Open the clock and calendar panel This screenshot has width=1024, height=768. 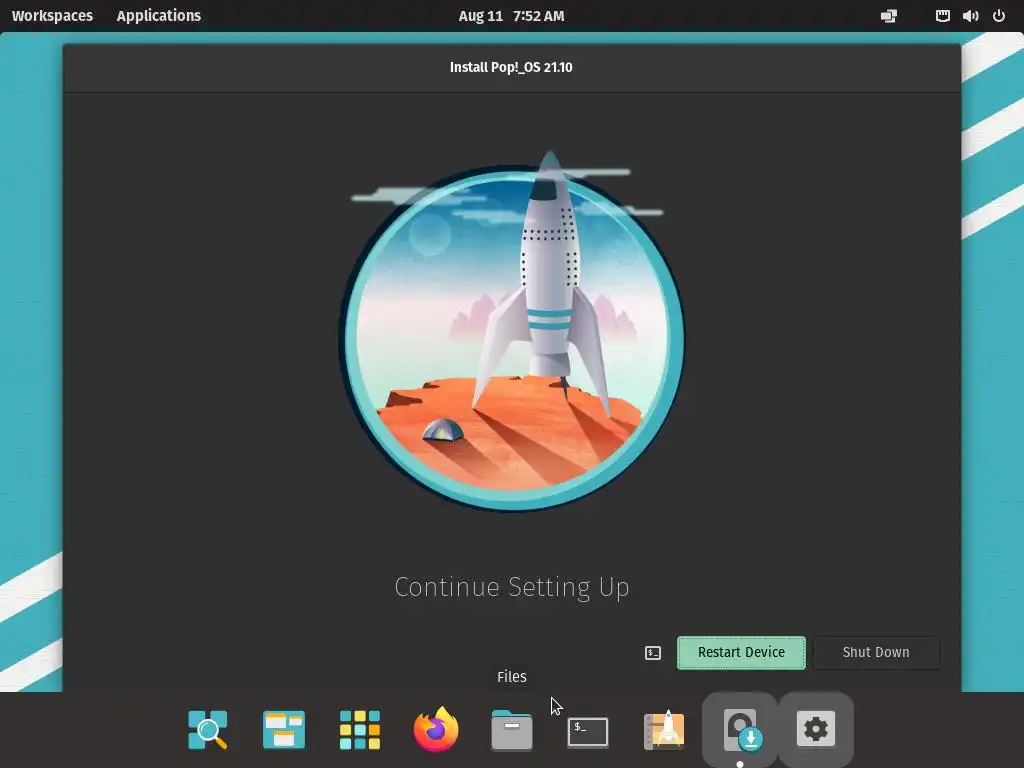[511, 16]
